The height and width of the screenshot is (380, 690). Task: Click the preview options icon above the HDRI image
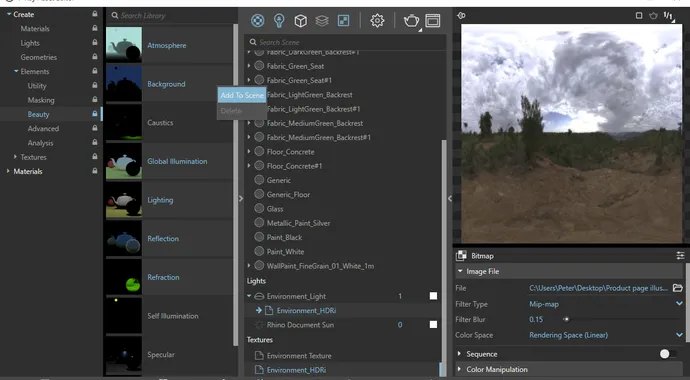click(x=461, y=15)
